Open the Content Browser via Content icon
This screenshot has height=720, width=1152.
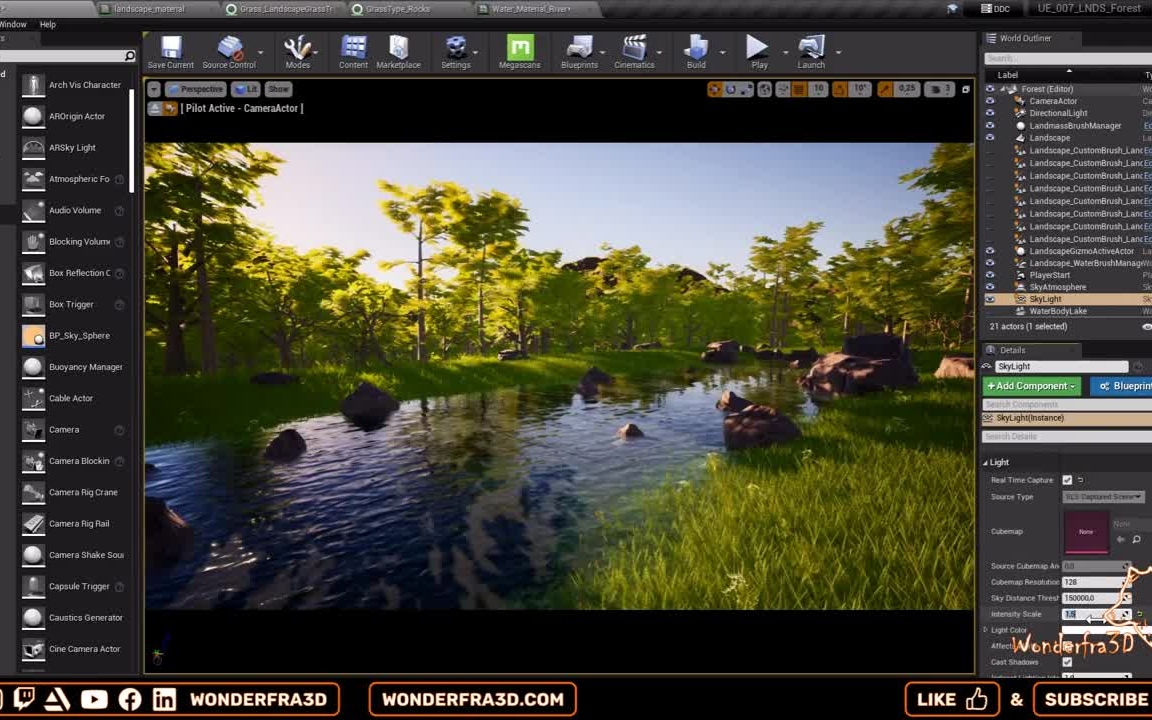352,48
